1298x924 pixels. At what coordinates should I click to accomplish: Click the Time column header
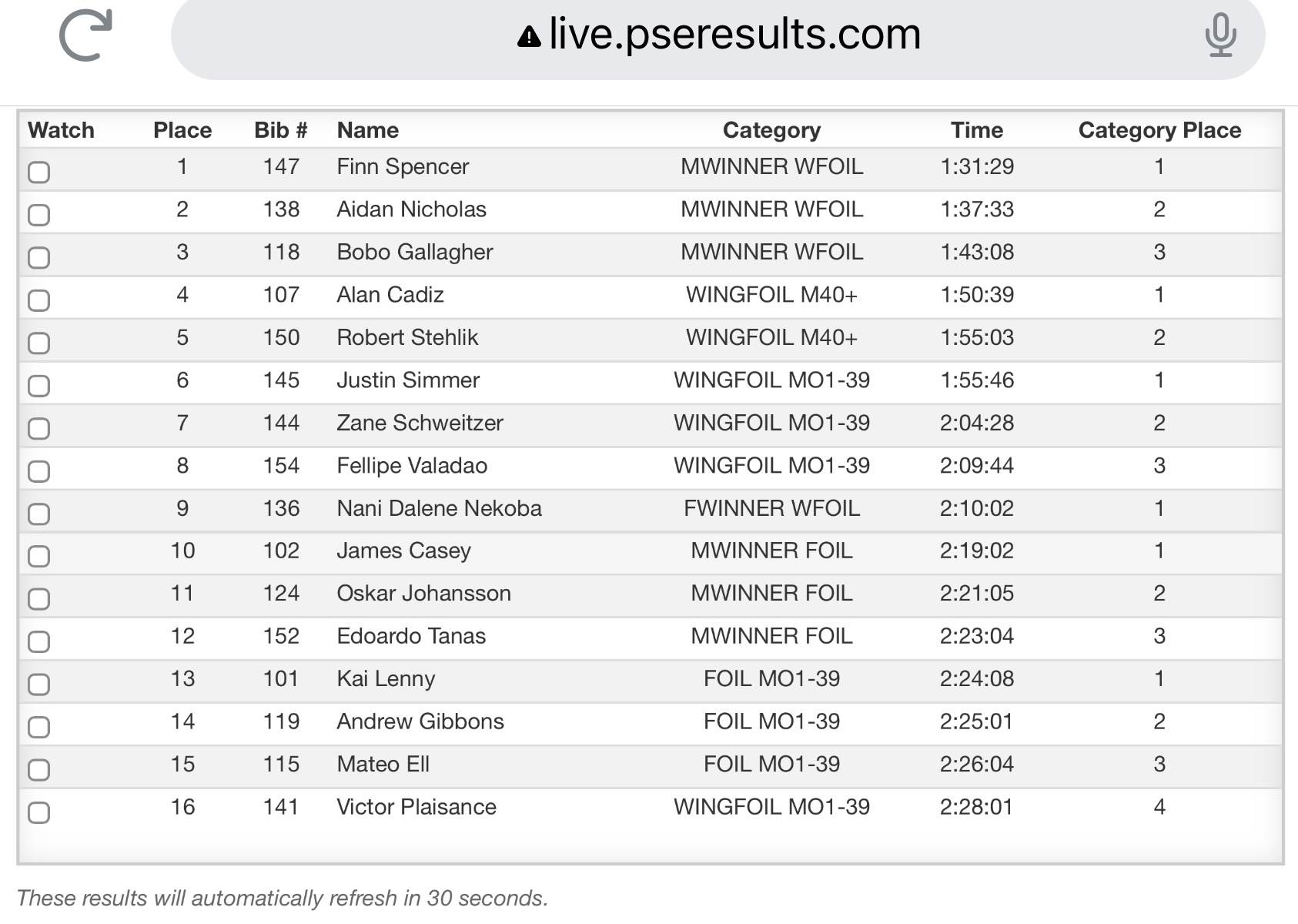(976, 130)
